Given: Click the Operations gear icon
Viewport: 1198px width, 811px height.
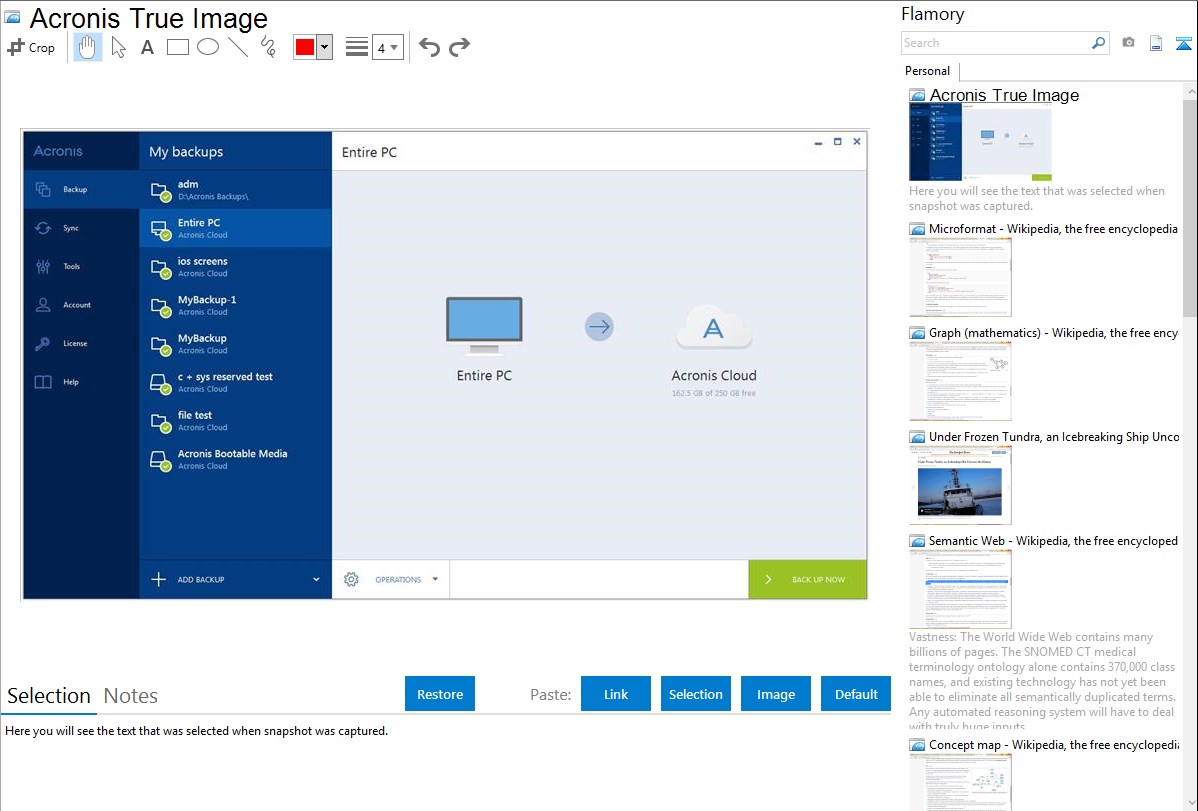Looking at the screenshot, I should point(351,579).
